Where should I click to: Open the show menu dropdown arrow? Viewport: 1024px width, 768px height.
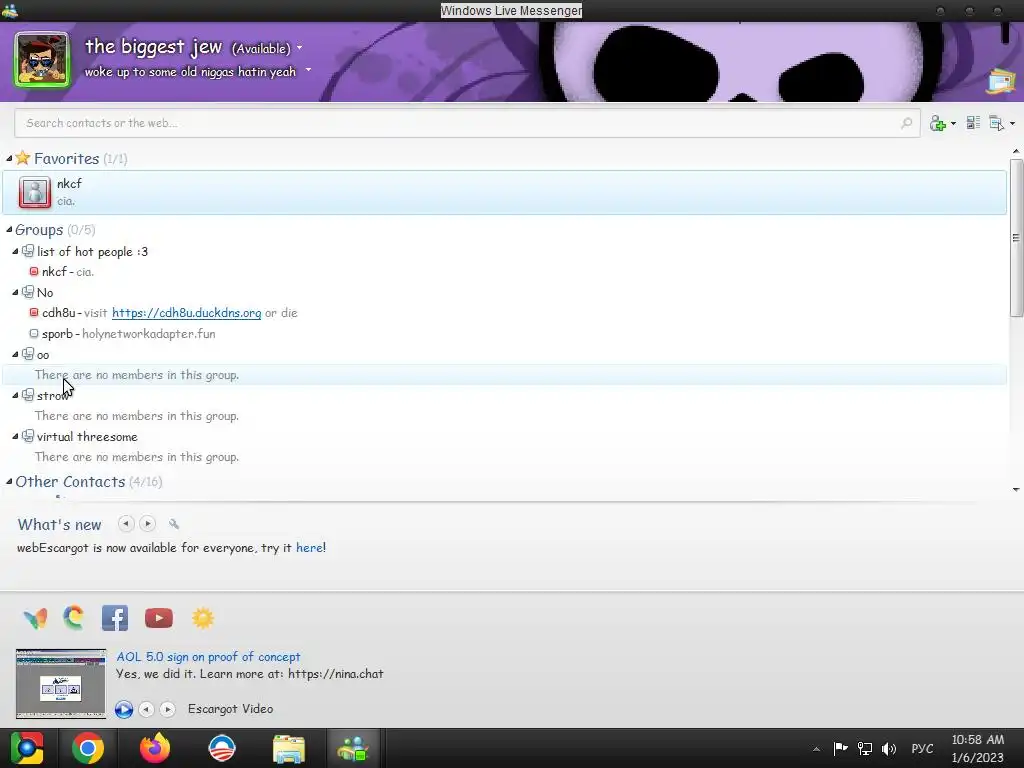(1012, 123)
